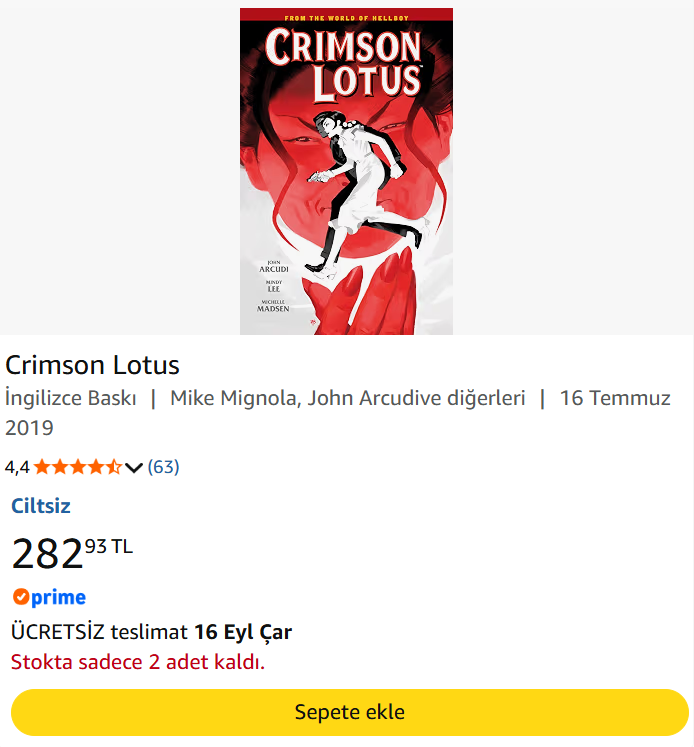Click the blue prime logo text

58,597
